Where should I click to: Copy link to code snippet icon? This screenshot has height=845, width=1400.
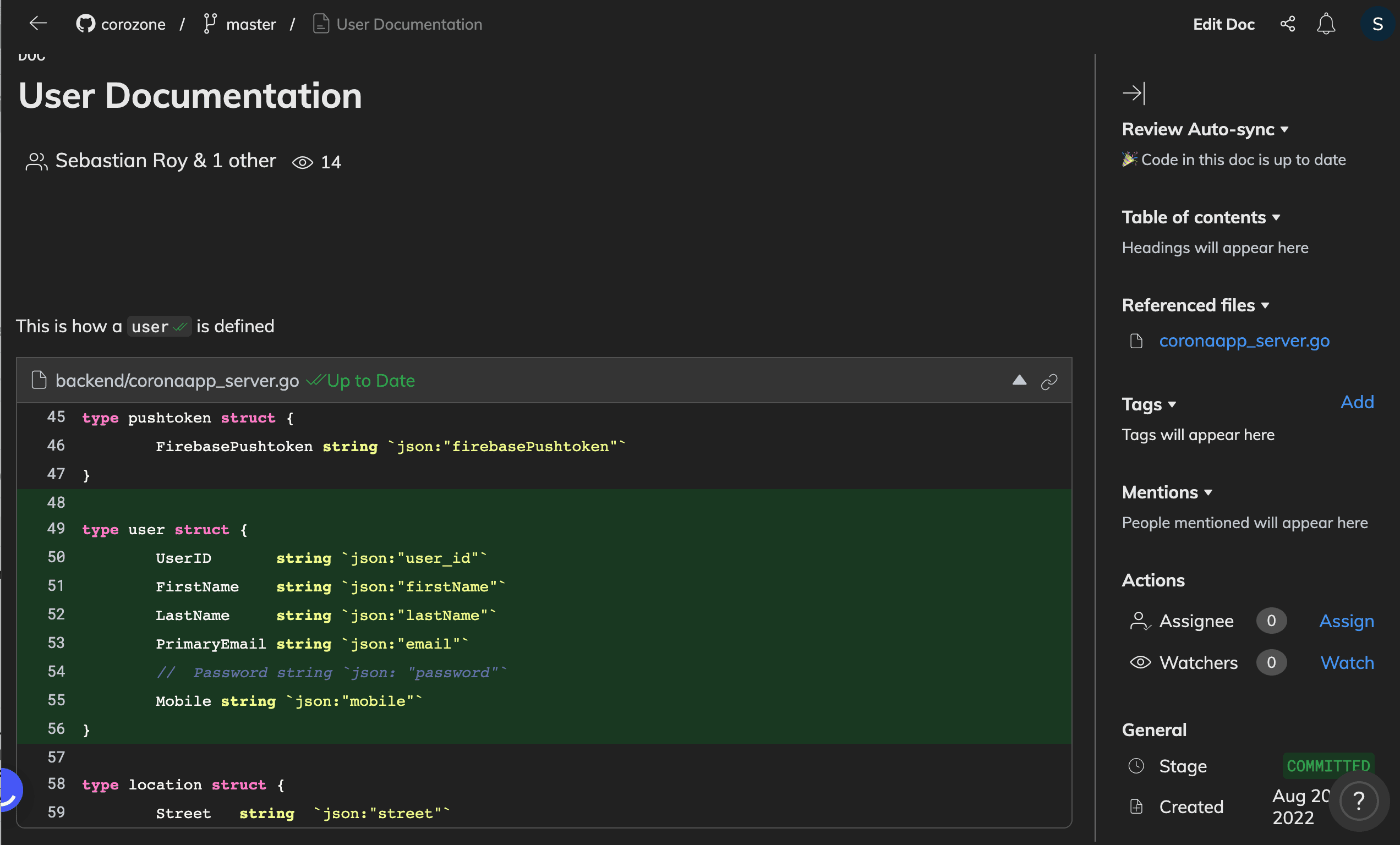[x=1049, y=382]
